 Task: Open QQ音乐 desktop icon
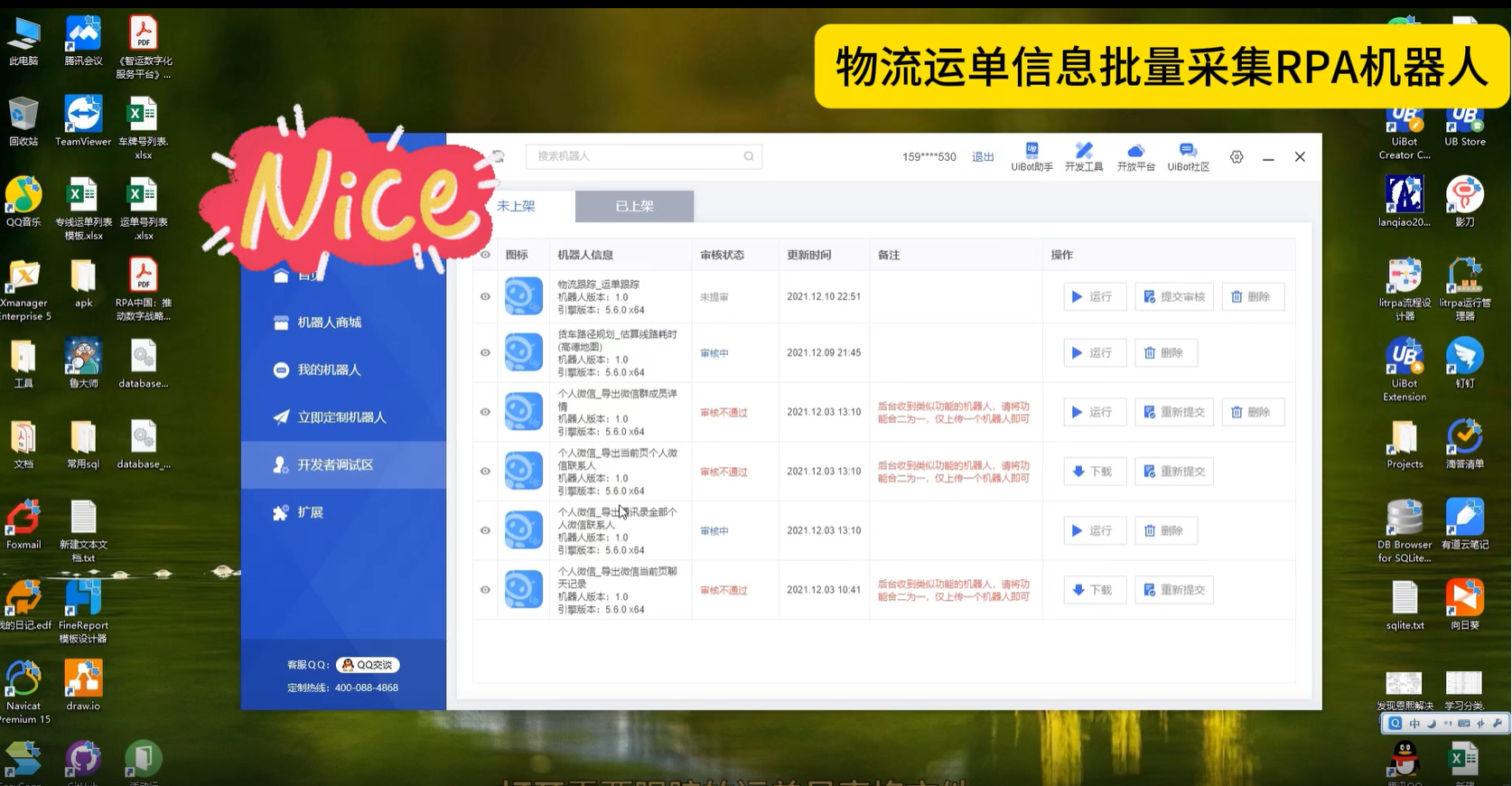click(23, 202)
